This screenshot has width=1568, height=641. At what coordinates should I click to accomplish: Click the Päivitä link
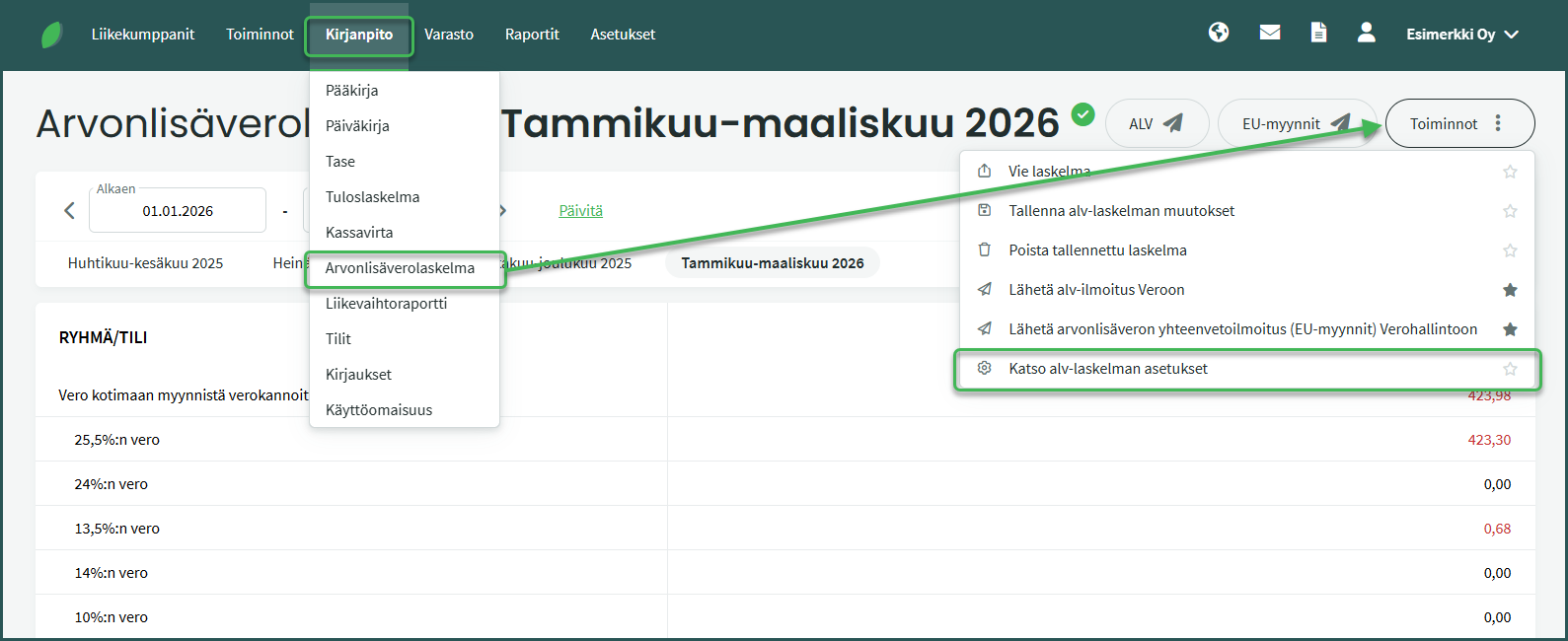580,211
